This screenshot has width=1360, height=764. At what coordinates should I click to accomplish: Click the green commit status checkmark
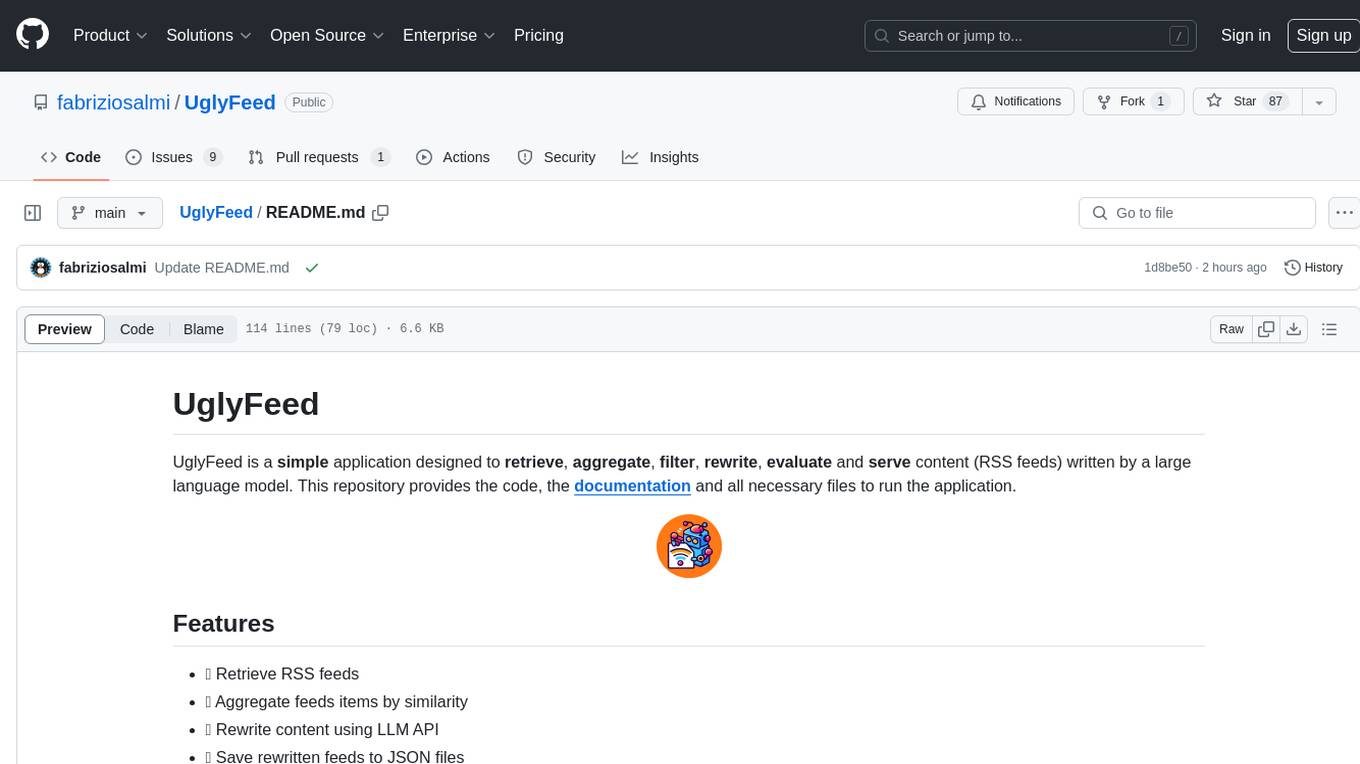(312, 267)
